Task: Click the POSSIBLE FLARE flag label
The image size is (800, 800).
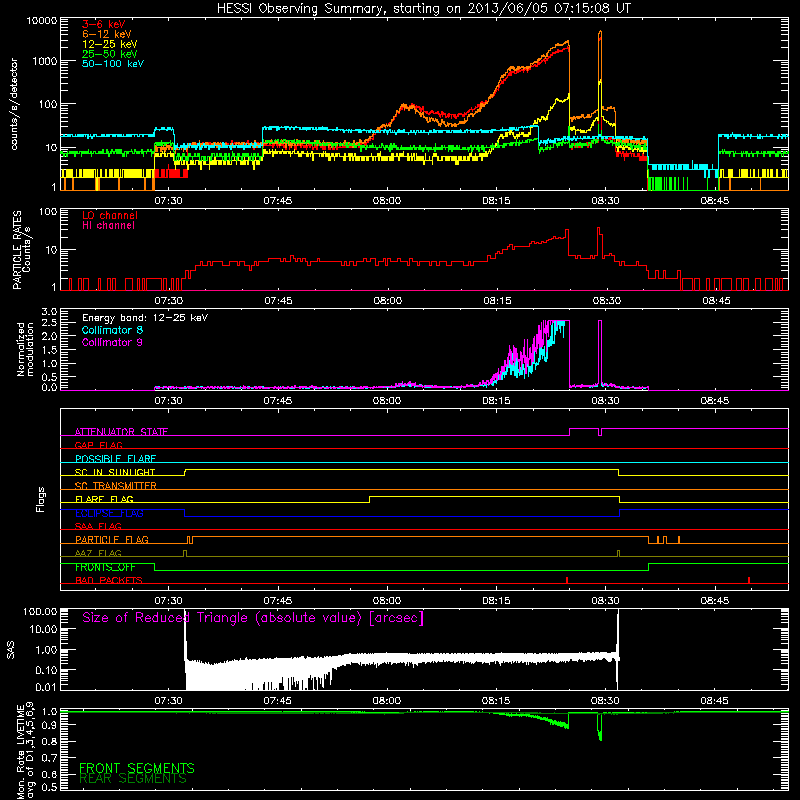Action: pos(115,459)
